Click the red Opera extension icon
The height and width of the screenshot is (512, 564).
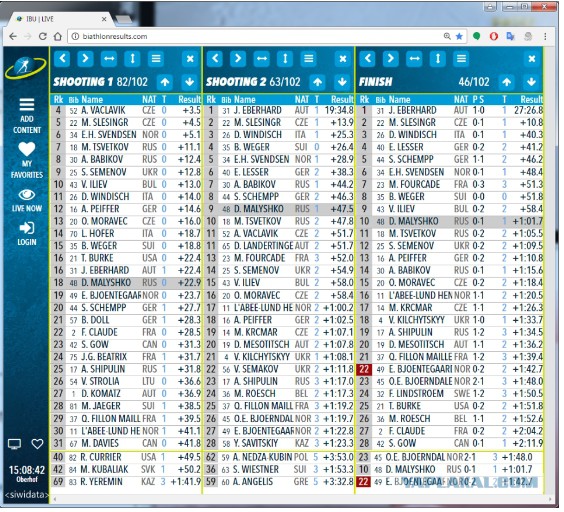(494, 36)
